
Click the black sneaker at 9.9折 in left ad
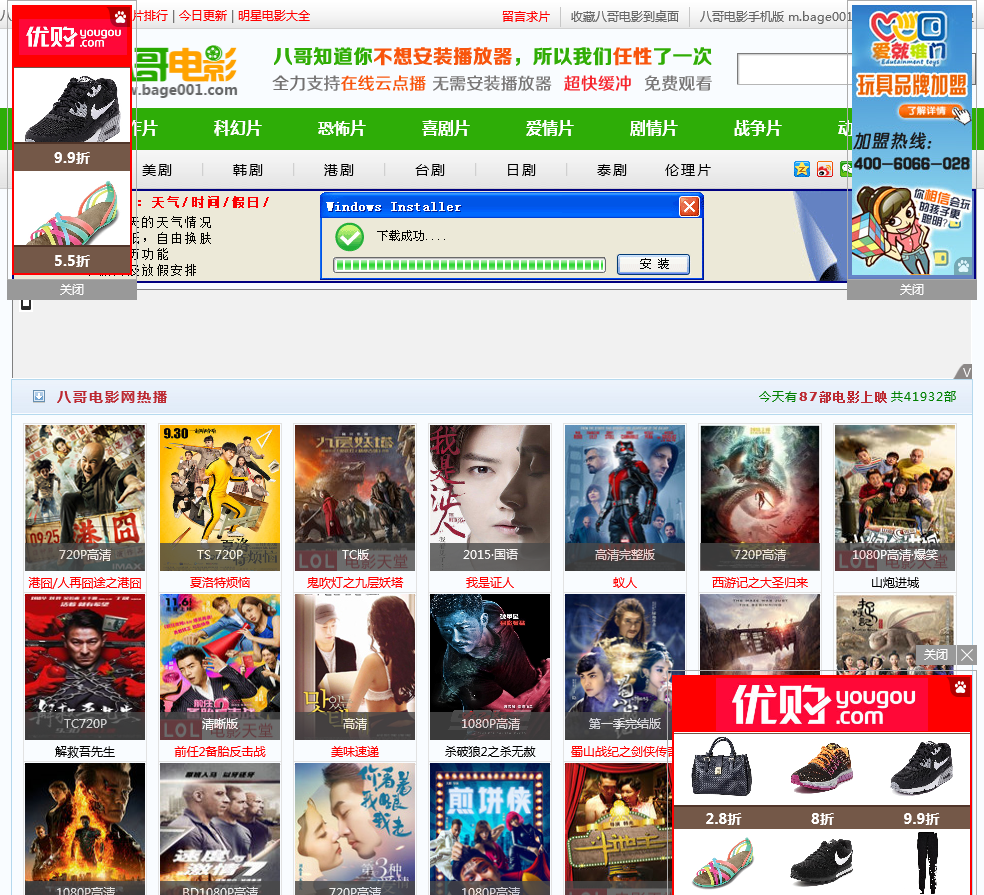pos(72,107)
